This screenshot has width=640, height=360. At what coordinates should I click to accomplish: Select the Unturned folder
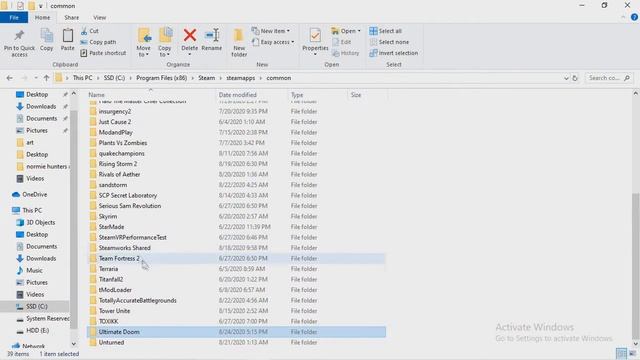(x=236, y=342)
